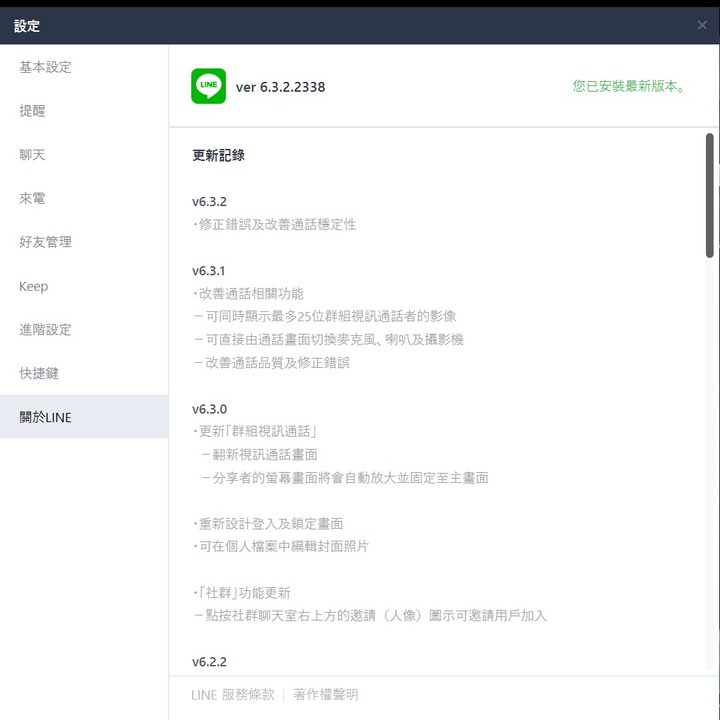The width and height of the screenshot is (720, 720).
Task: Open the LINE 服務條款 link
Action: pyautogui.click(x=233, y=694)
